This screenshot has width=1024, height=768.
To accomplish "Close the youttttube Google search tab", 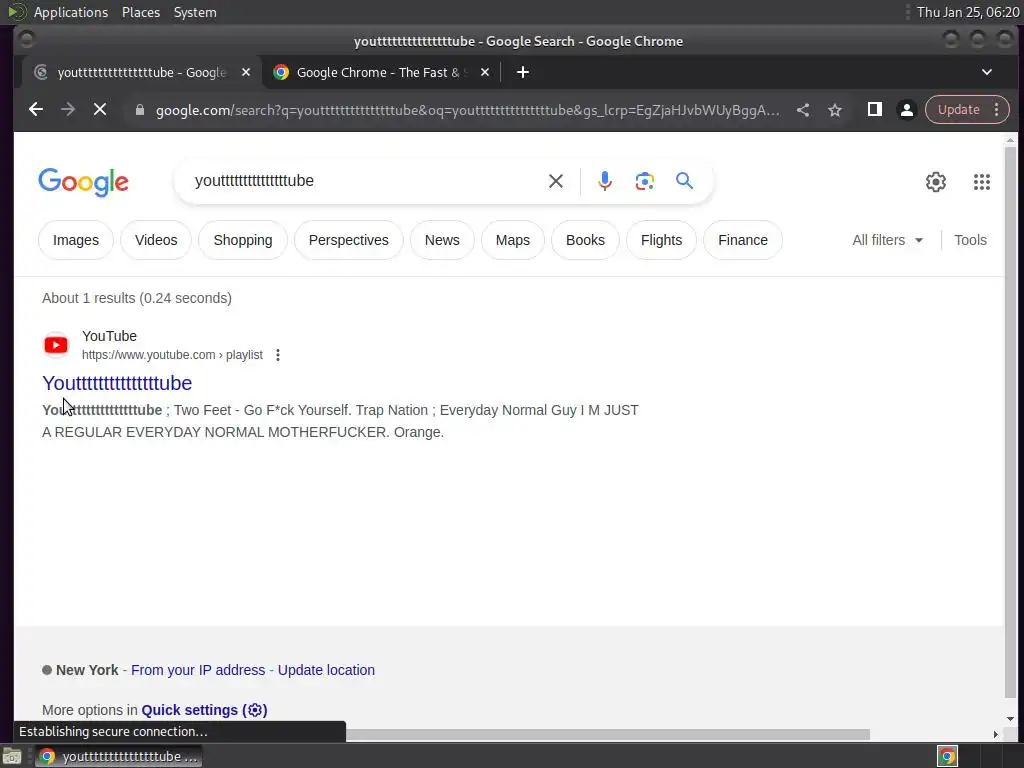I will 246,72.
